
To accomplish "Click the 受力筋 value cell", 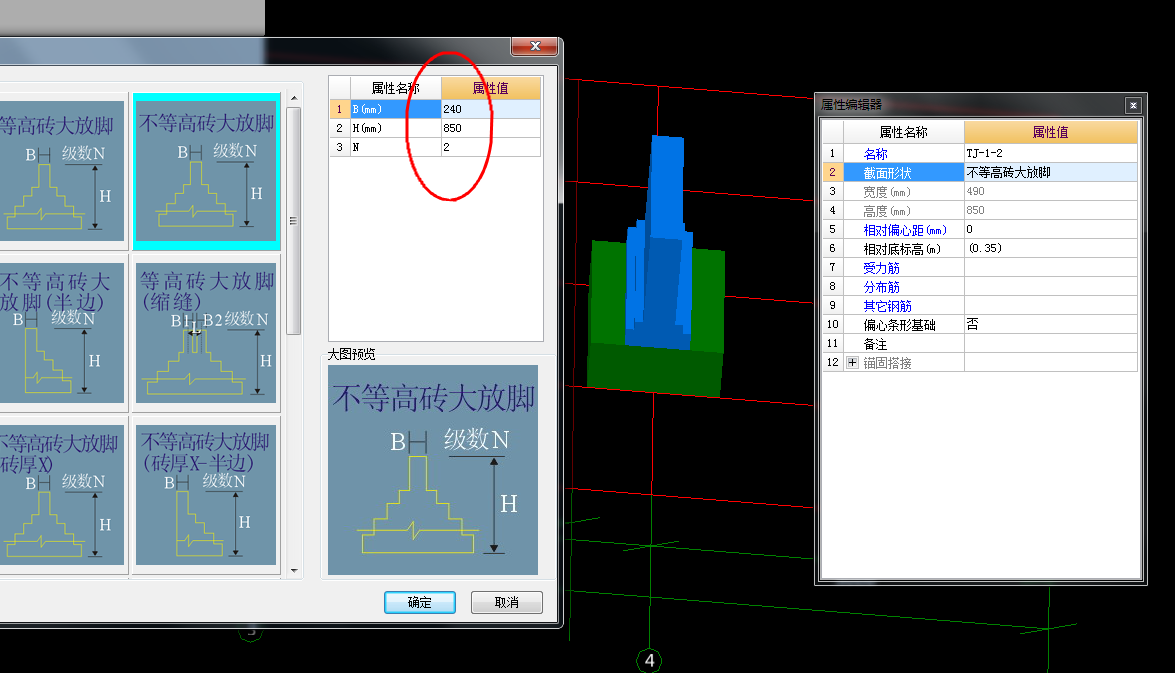I will coord(1051,268).
